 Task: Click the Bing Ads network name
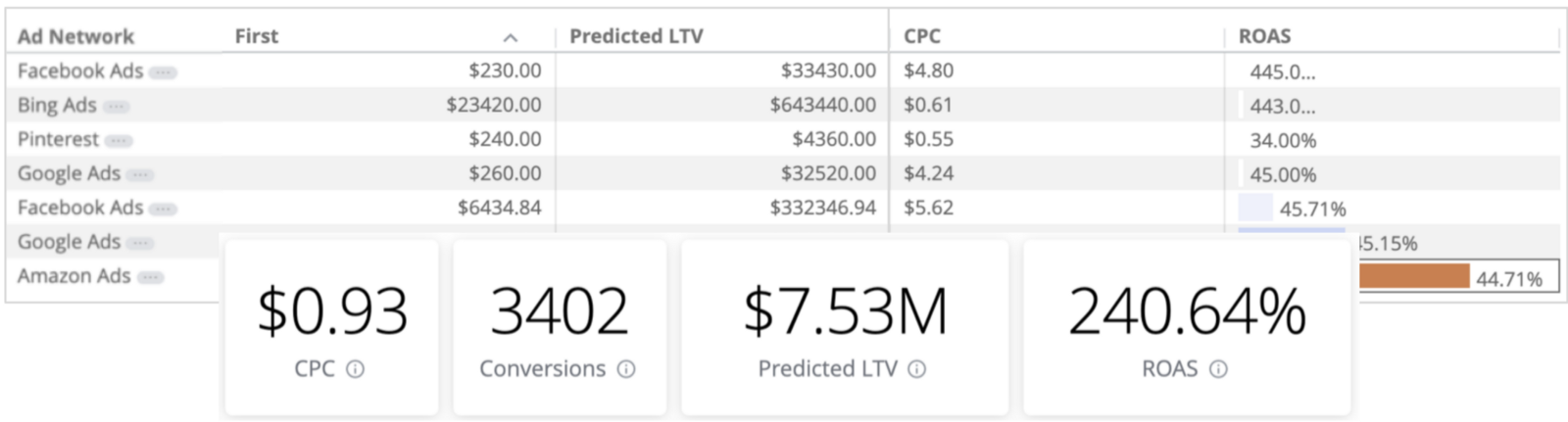tap(57, 105)
